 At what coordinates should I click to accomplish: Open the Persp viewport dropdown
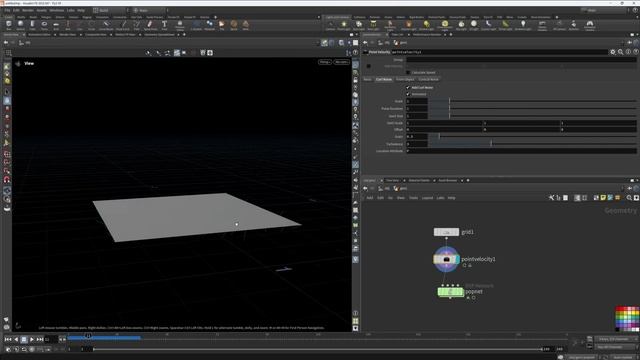(x=325, y=62)
